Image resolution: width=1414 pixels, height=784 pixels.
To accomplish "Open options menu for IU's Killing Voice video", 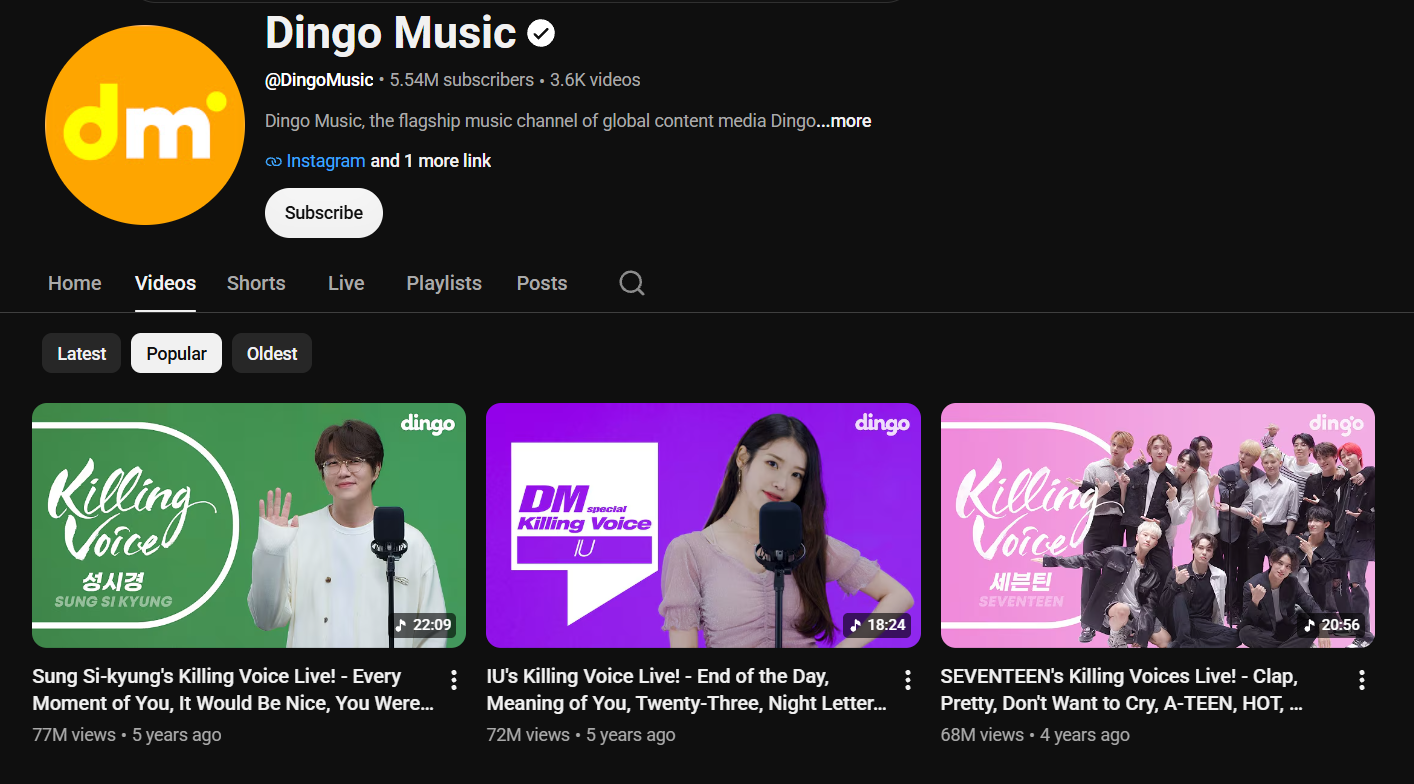I will [x=908, y=680].
